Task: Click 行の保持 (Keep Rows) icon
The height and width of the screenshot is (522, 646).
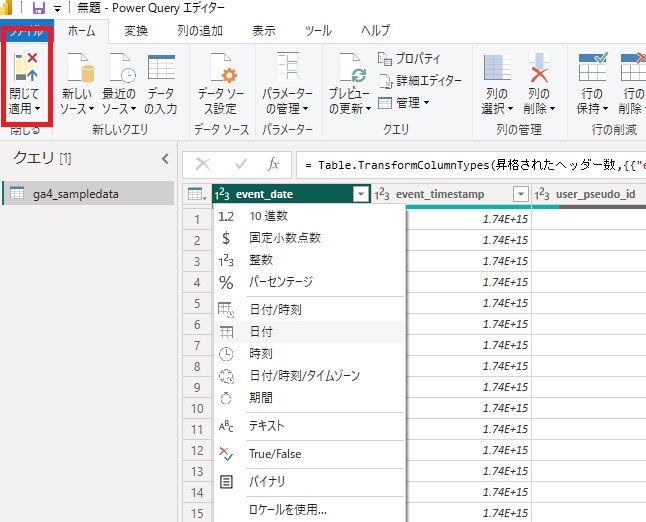Action: pyautogui.click(x=592, y=67)
